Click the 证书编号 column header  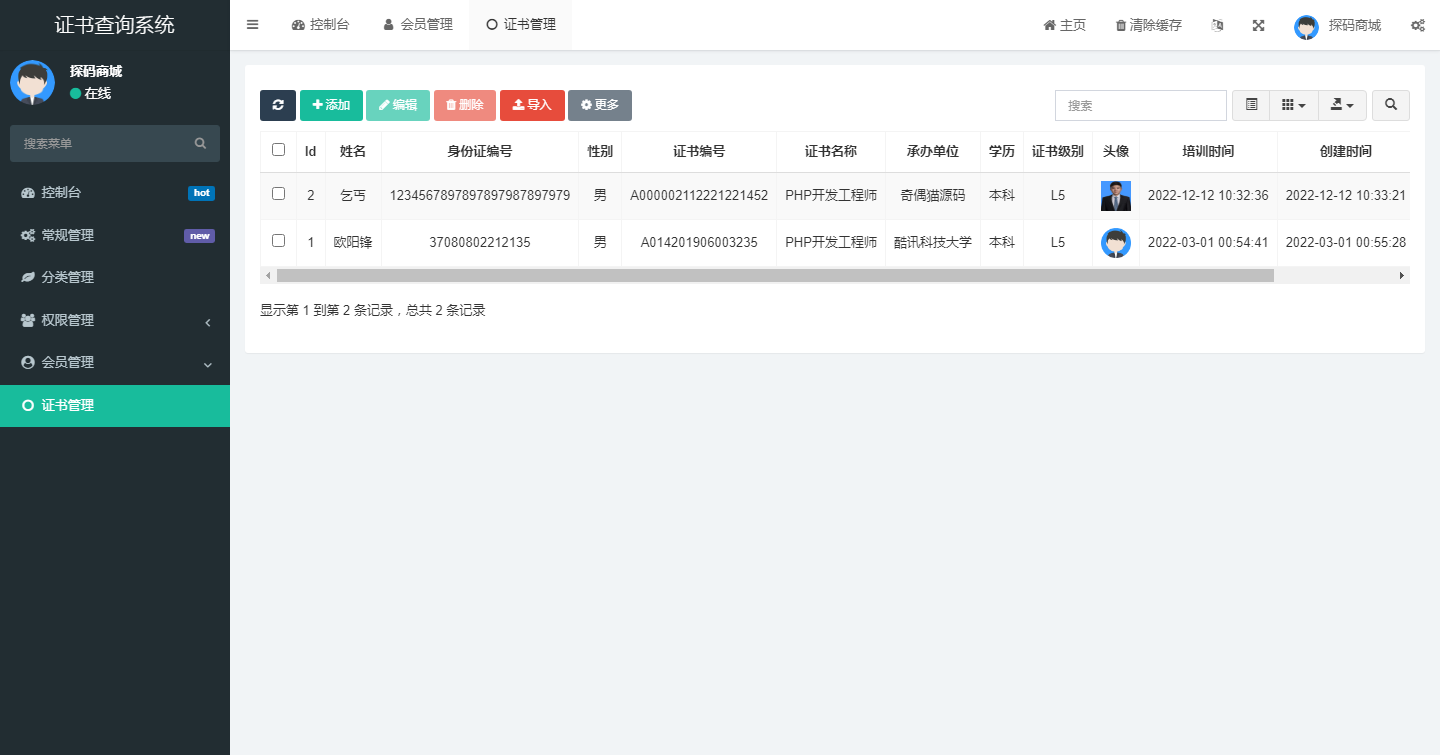(x=699, y=151)
